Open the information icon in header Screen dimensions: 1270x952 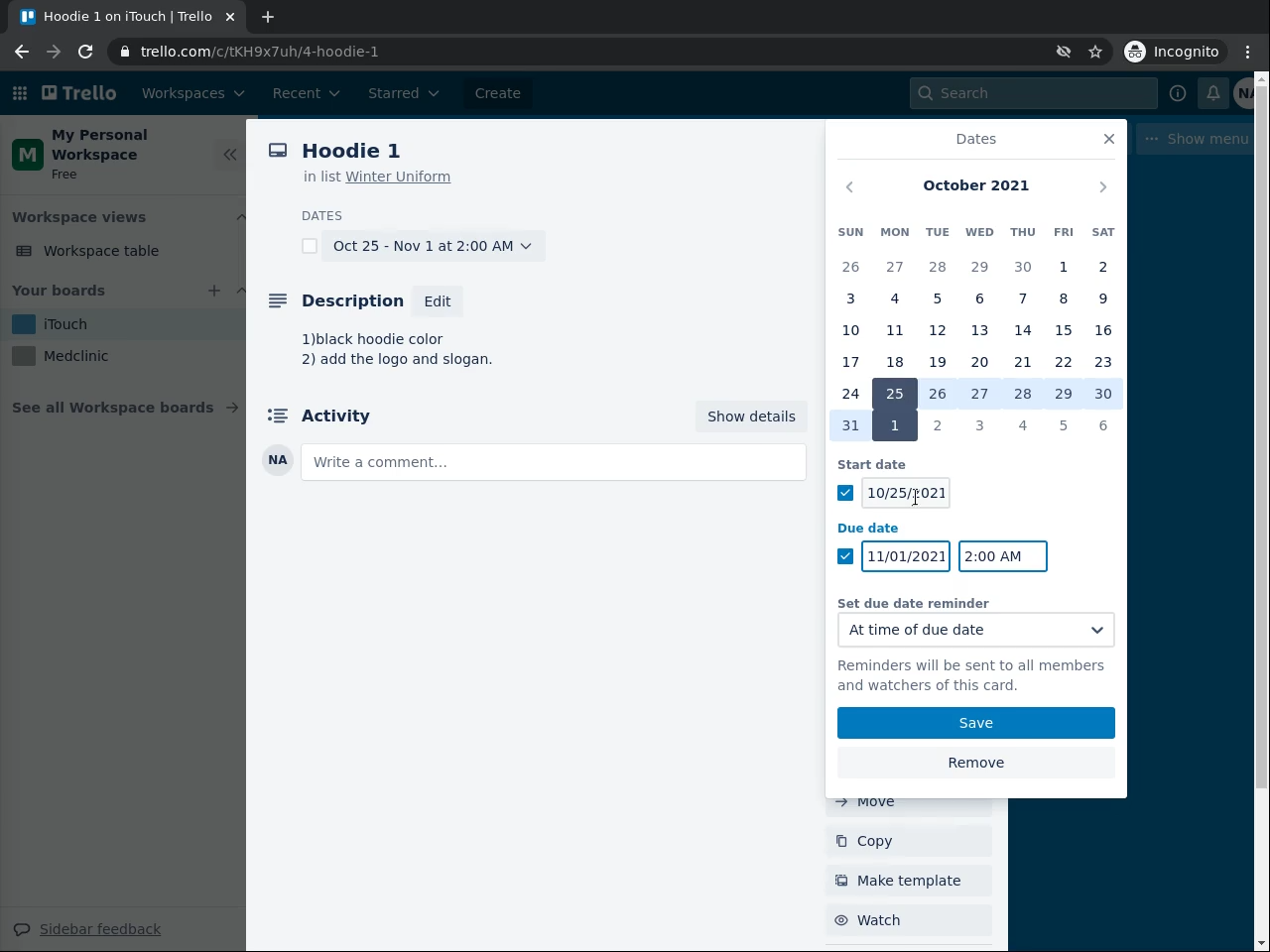pos(1178,93)
